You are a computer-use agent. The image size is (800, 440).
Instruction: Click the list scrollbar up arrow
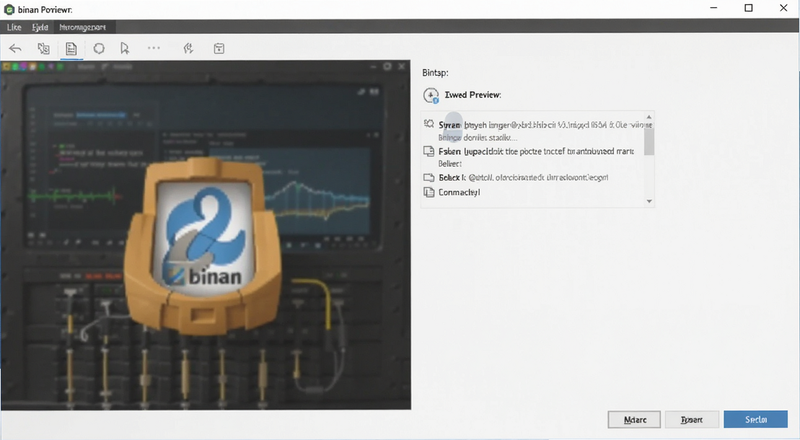(649, 117)
